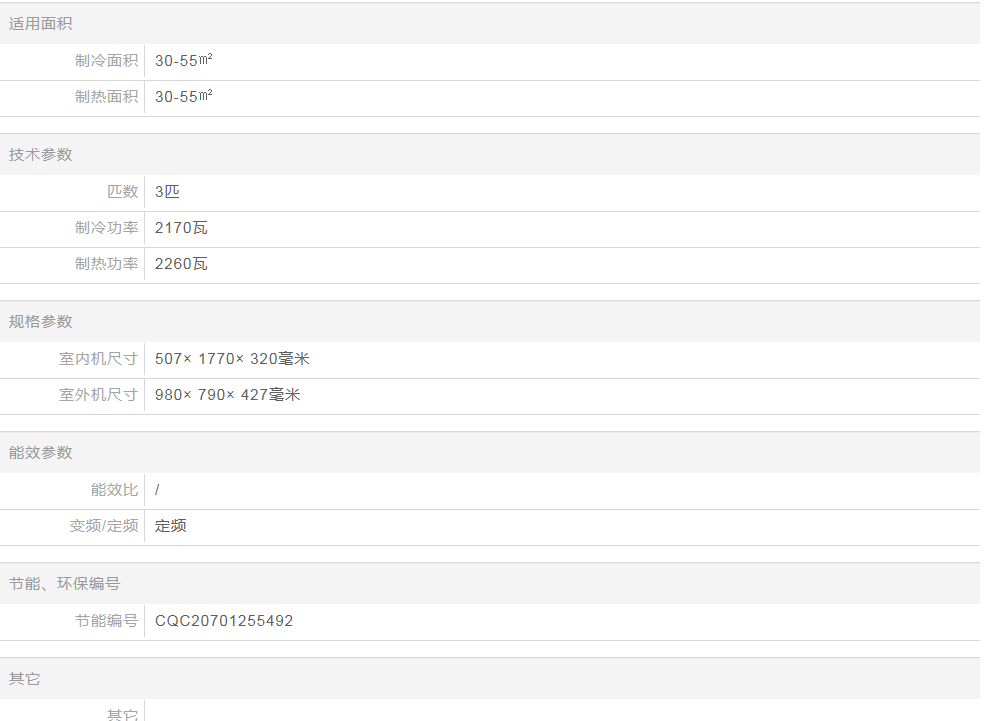Click the 规格参数 section header
Screen dimensions: 989x721
(41, 322)
